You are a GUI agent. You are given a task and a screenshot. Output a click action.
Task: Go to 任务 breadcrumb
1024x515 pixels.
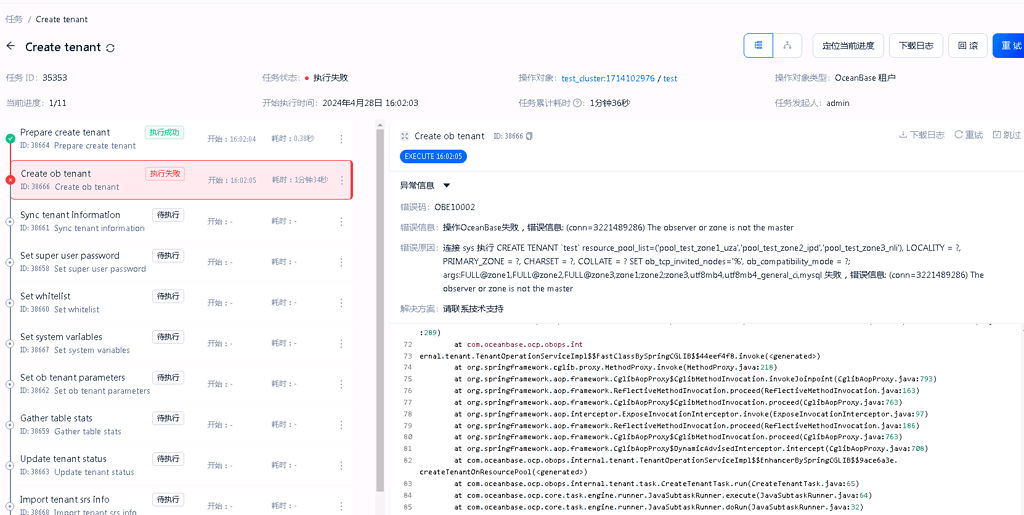(14, 19)
